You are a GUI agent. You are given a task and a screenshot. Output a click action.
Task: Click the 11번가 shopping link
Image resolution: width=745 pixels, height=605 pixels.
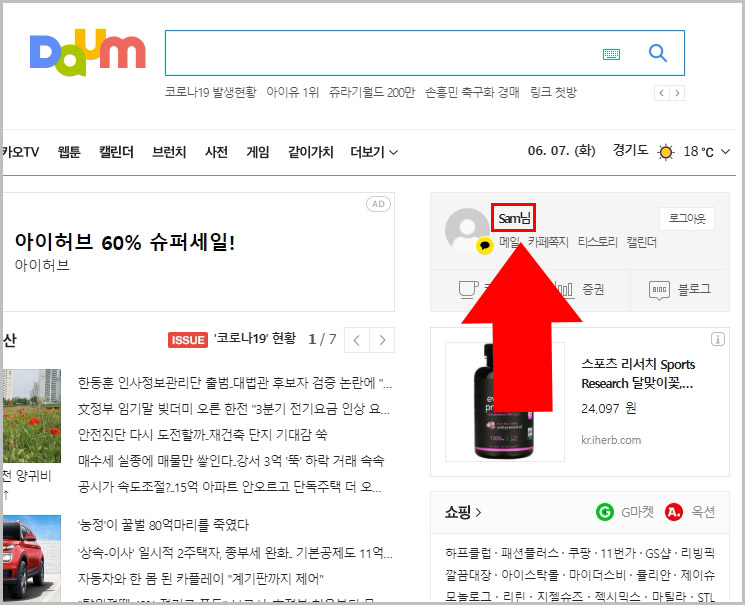pyautogui.click(x=618, y=553)
